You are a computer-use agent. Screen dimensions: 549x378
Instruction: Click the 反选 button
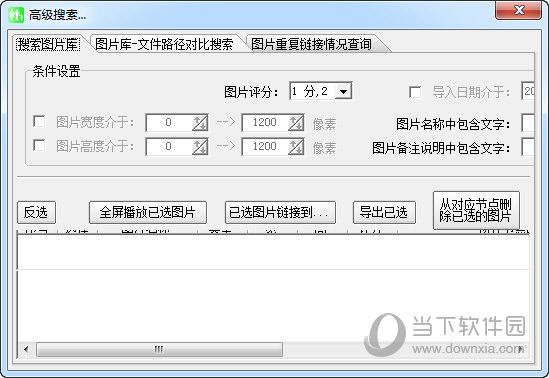(x=36, y=212)
